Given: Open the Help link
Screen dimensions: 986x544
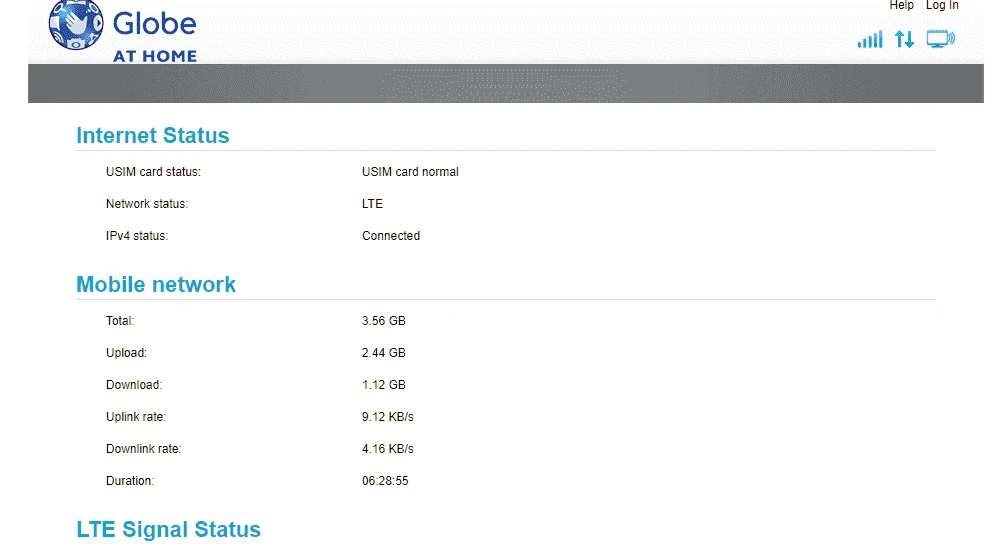Looking at the screenshot, I should [x=901, y=5].
